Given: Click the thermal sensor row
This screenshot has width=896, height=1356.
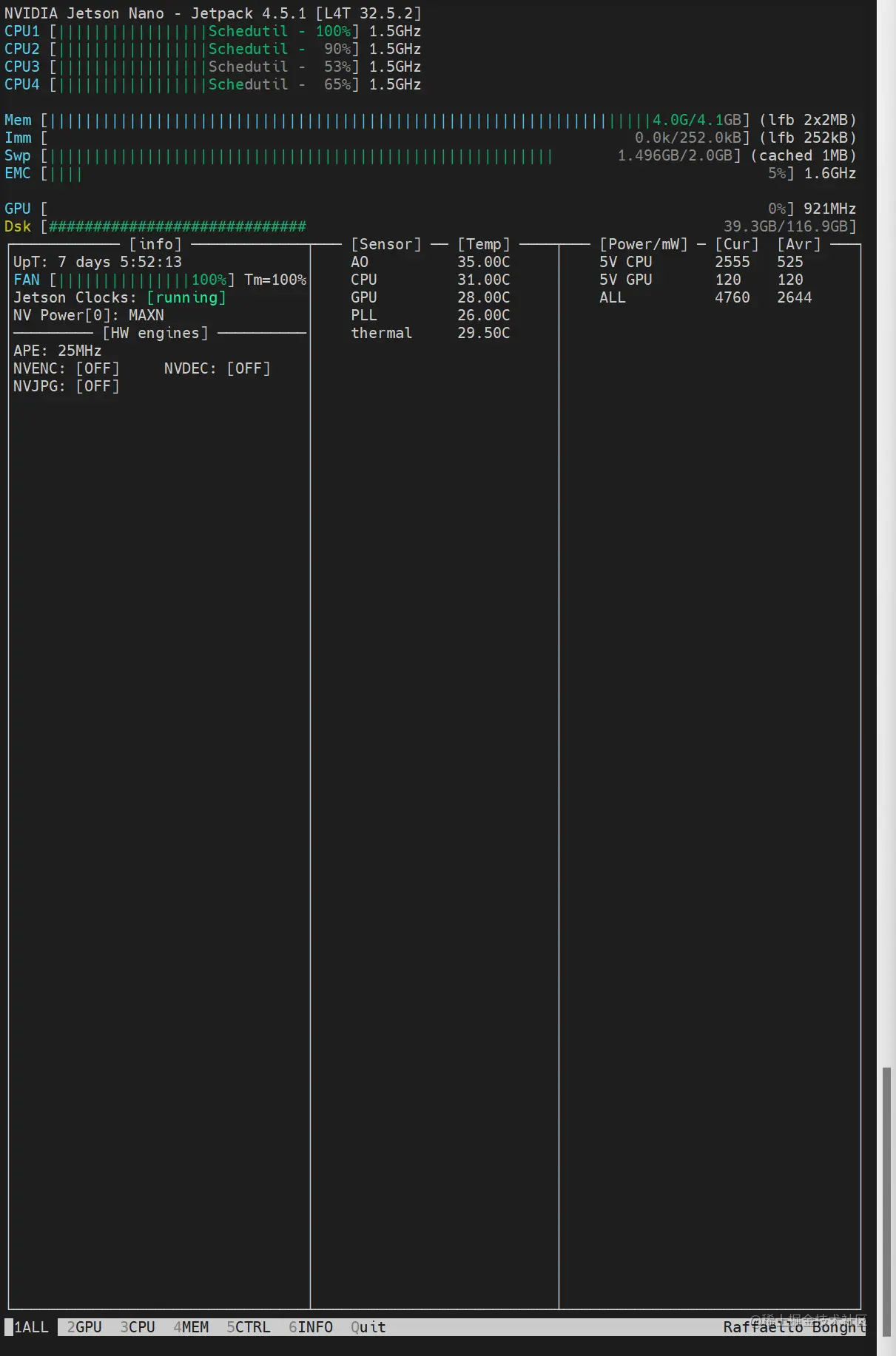Looking at the screenshot, I should pos(431,333).
